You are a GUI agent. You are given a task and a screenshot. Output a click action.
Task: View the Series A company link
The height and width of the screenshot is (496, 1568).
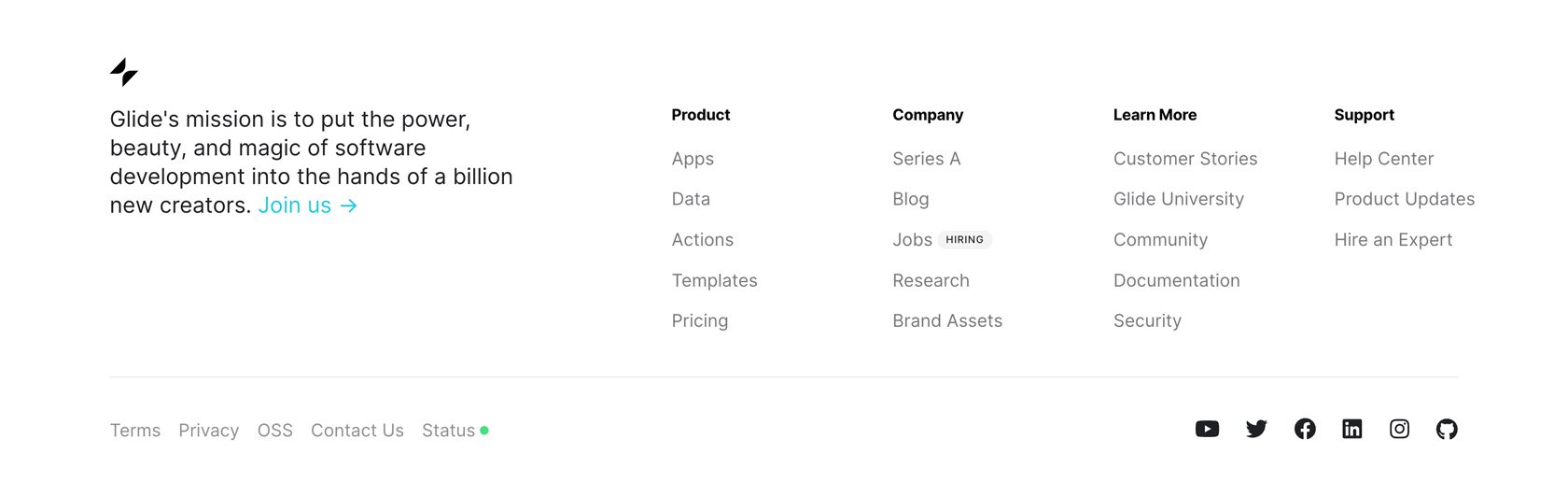tap(926, 159)
